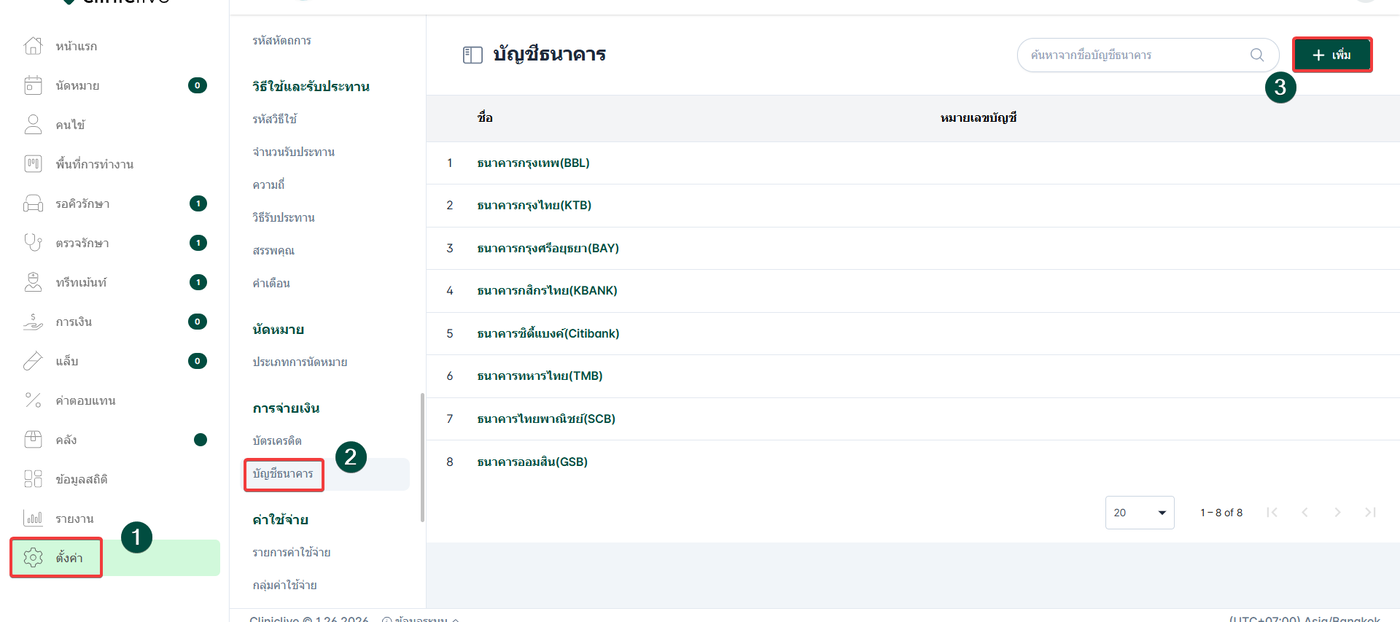Viewport: 1400px width, 622px height.
Task: Go to the last page arrow
Action: point(1370,512)
